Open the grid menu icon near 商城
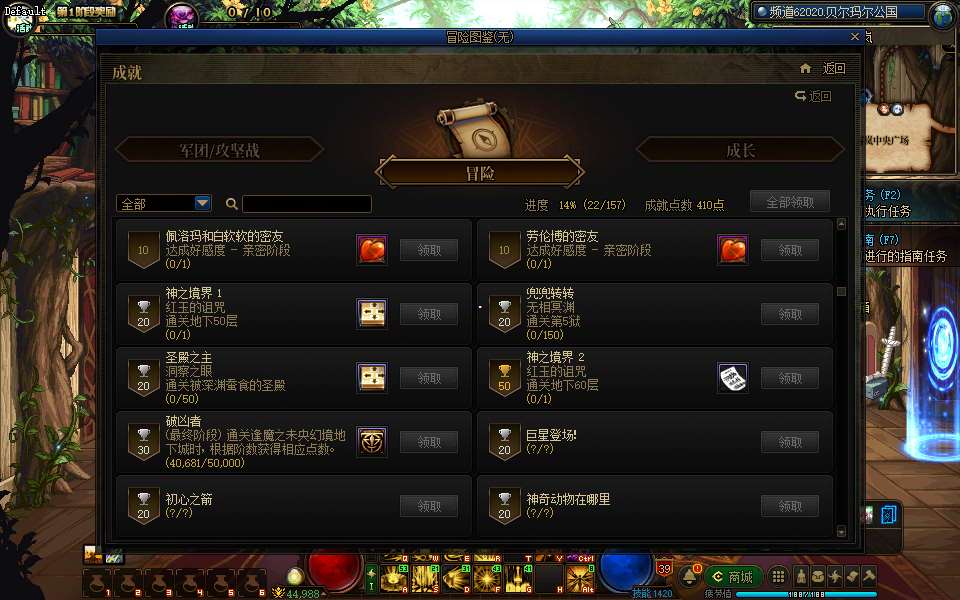Viewport: 960px width, 600px height. coord(778,577)
